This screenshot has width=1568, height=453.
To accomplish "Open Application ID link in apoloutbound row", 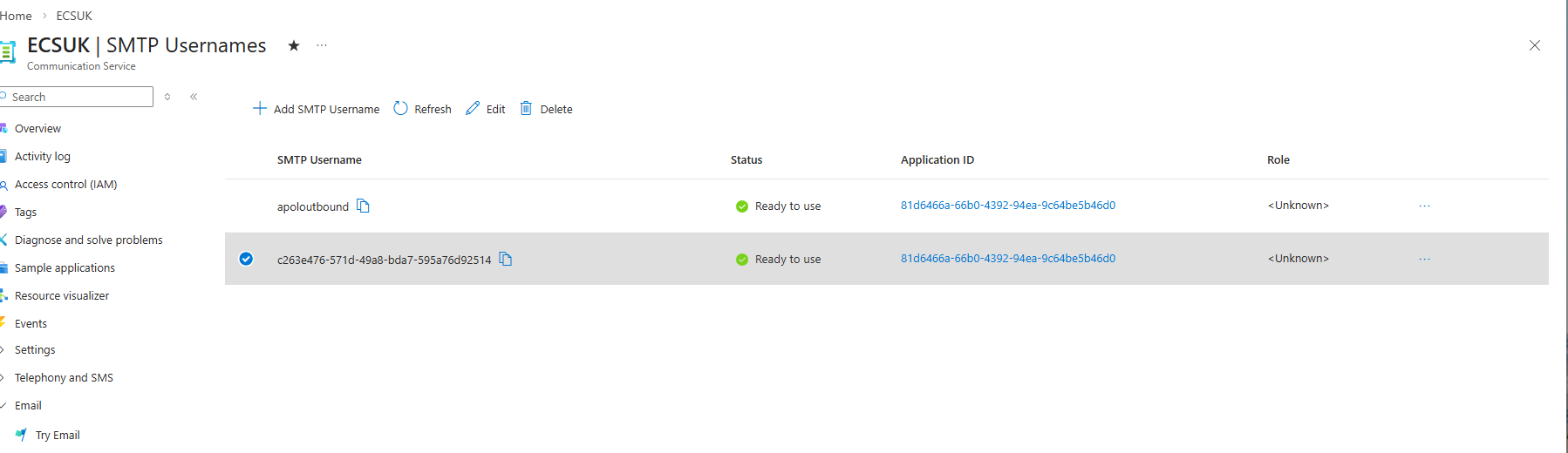I will tap(1008, 205).
